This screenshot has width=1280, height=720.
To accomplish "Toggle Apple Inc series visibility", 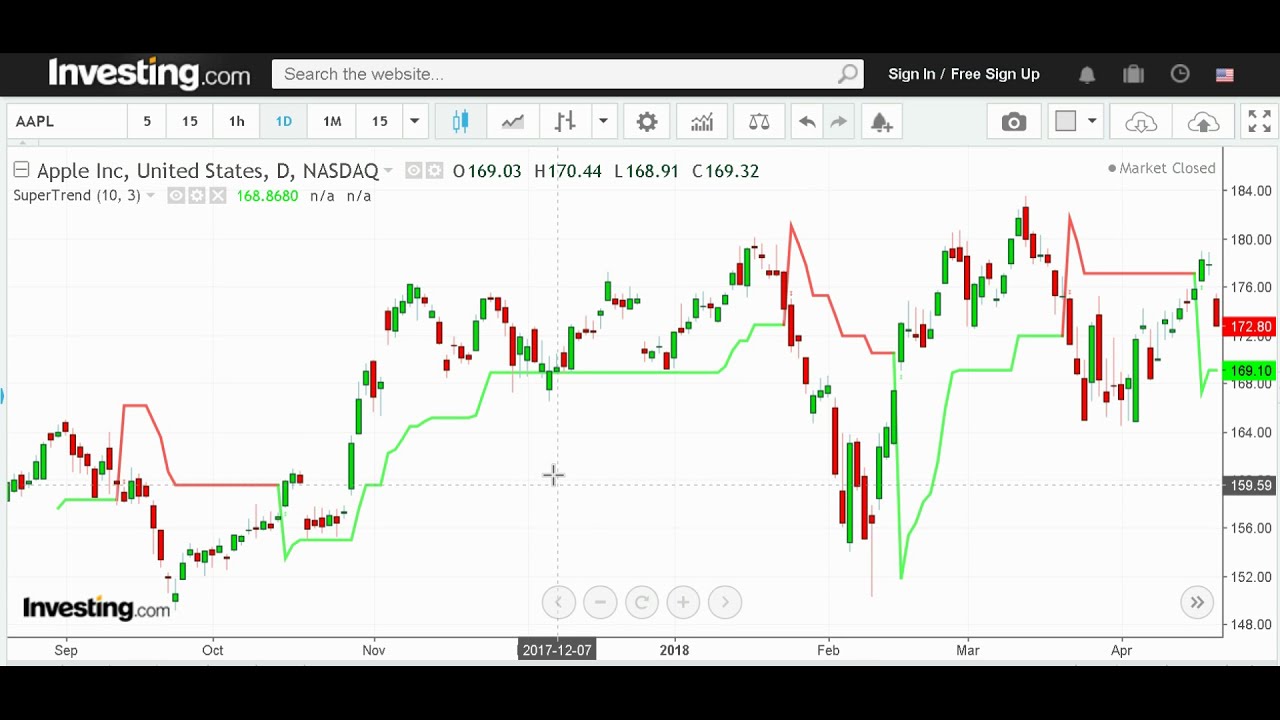I will 413,171.
